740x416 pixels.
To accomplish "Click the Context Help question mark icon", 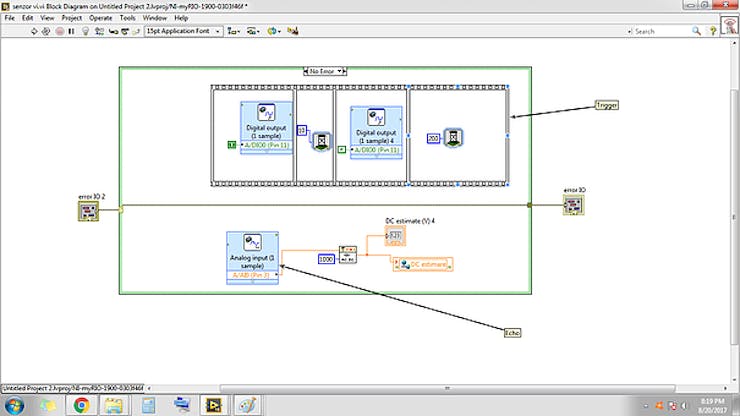I will click(713, 31).
